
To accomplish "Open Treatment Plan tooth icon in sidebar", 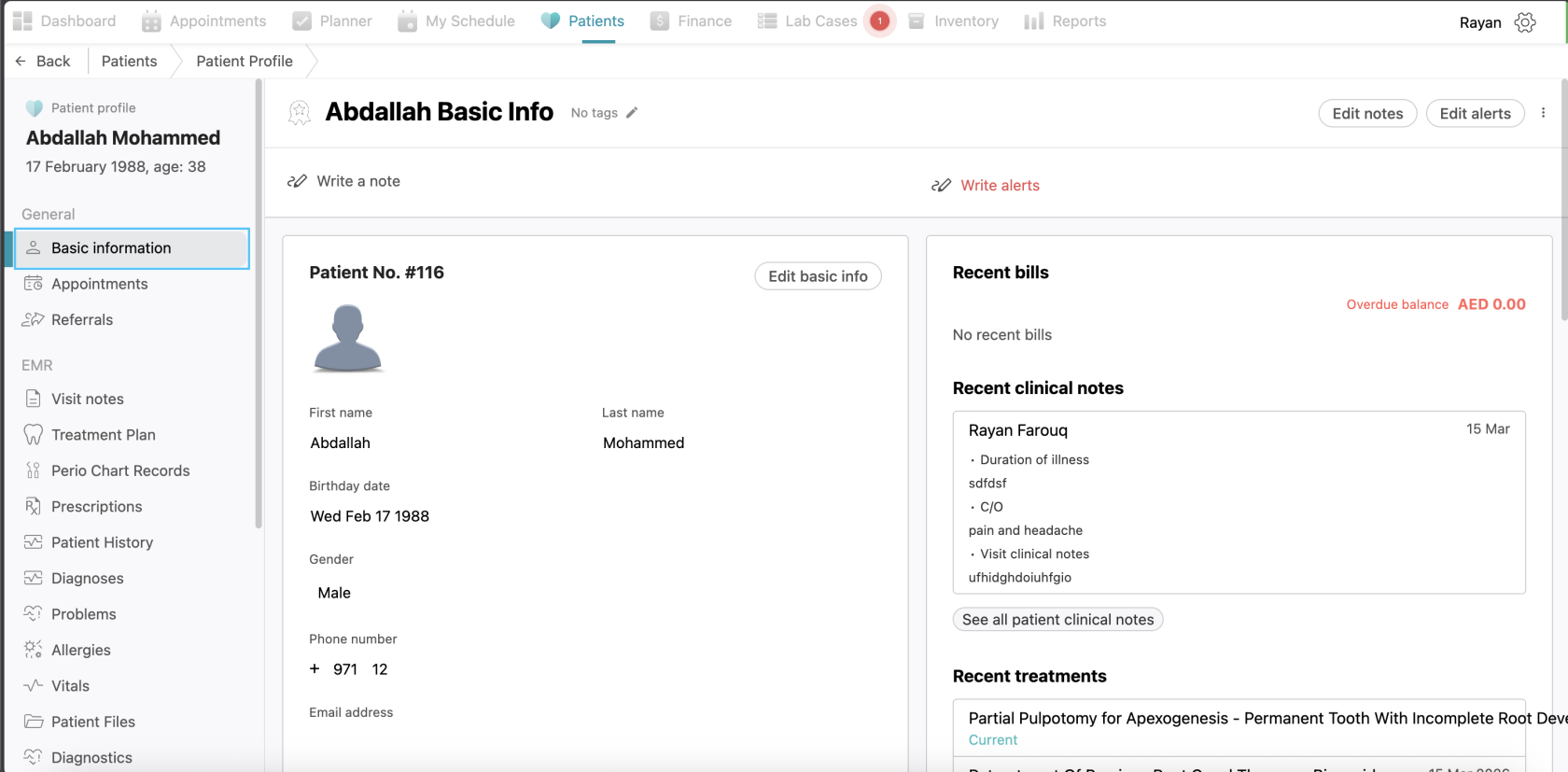I will click(34, 435).
